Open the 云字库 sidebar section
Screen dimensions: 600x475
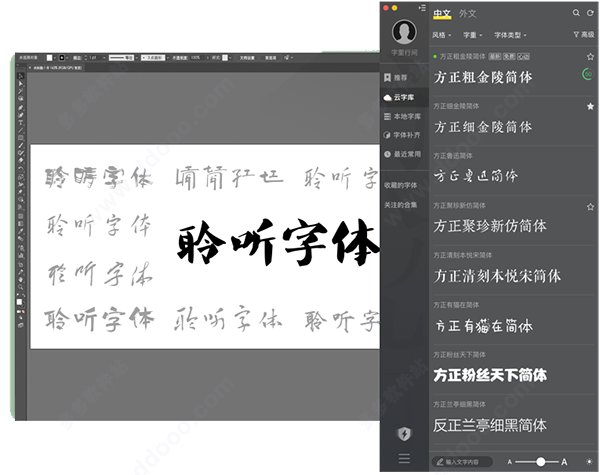[x=404, y=97]
